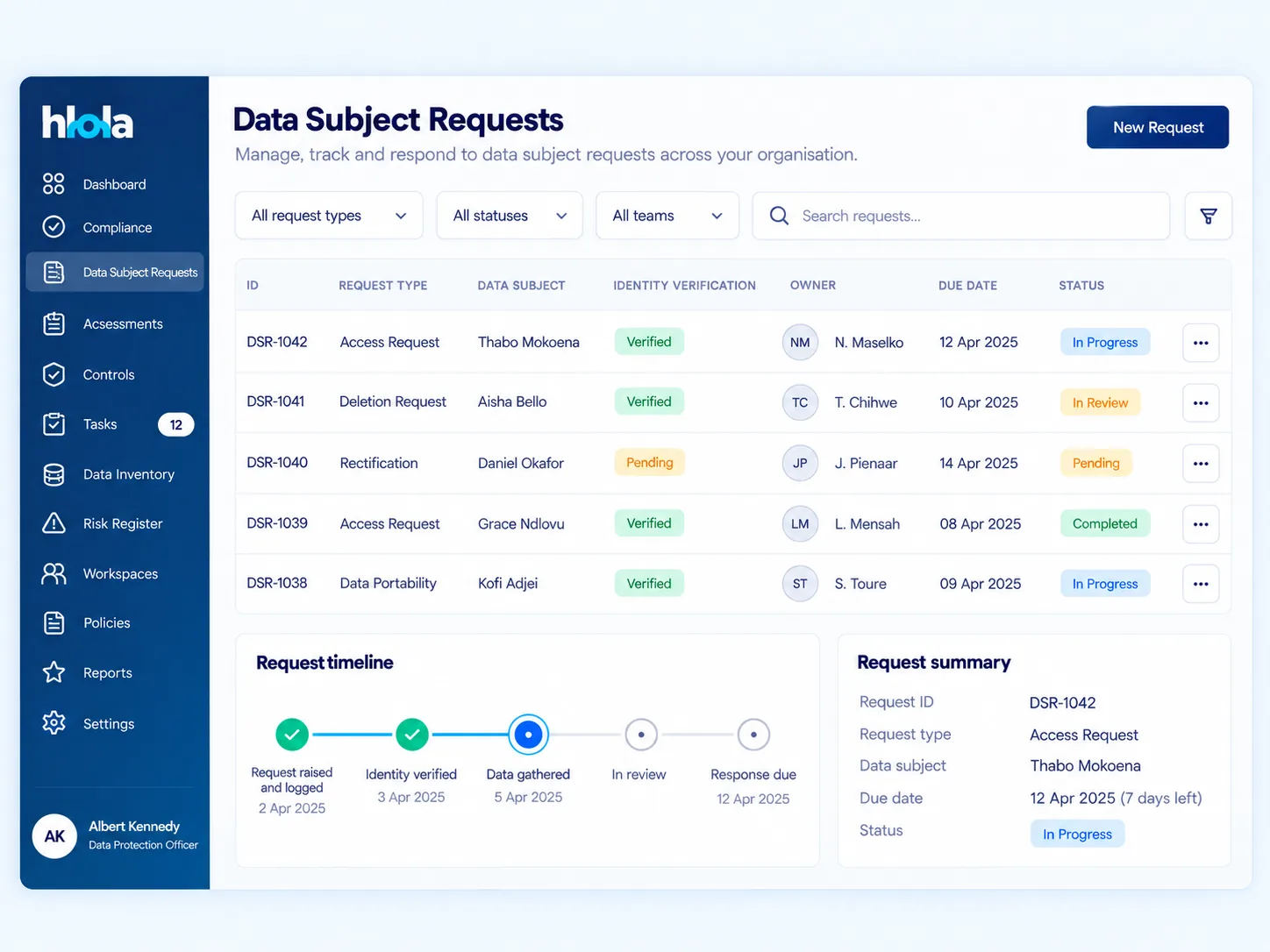
Task: Open actions menu for DSR-1038
Action: coord(1201,584)
